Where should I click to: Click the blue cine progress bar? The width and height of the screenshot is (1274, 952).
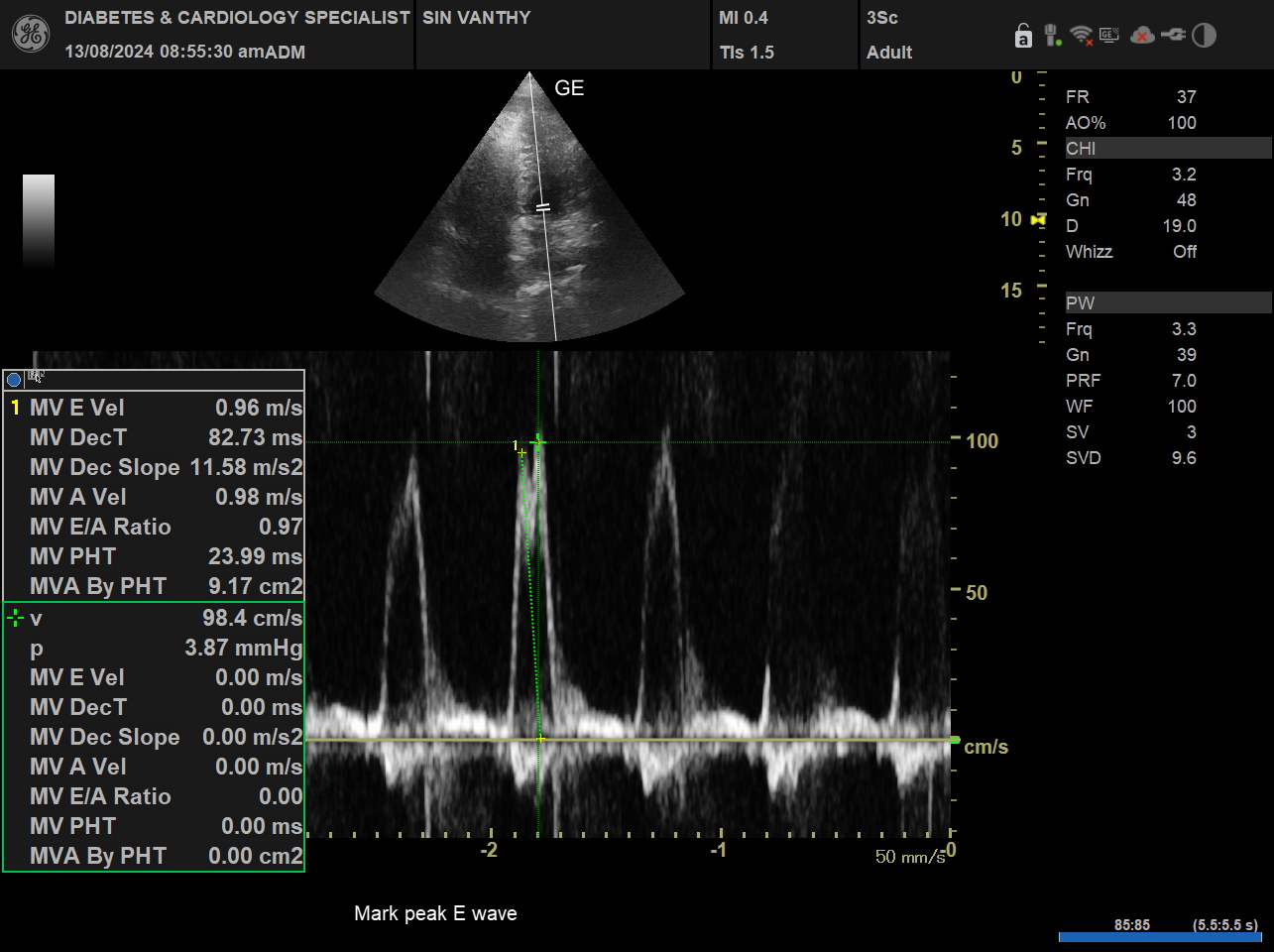(x=1159, y=937)
